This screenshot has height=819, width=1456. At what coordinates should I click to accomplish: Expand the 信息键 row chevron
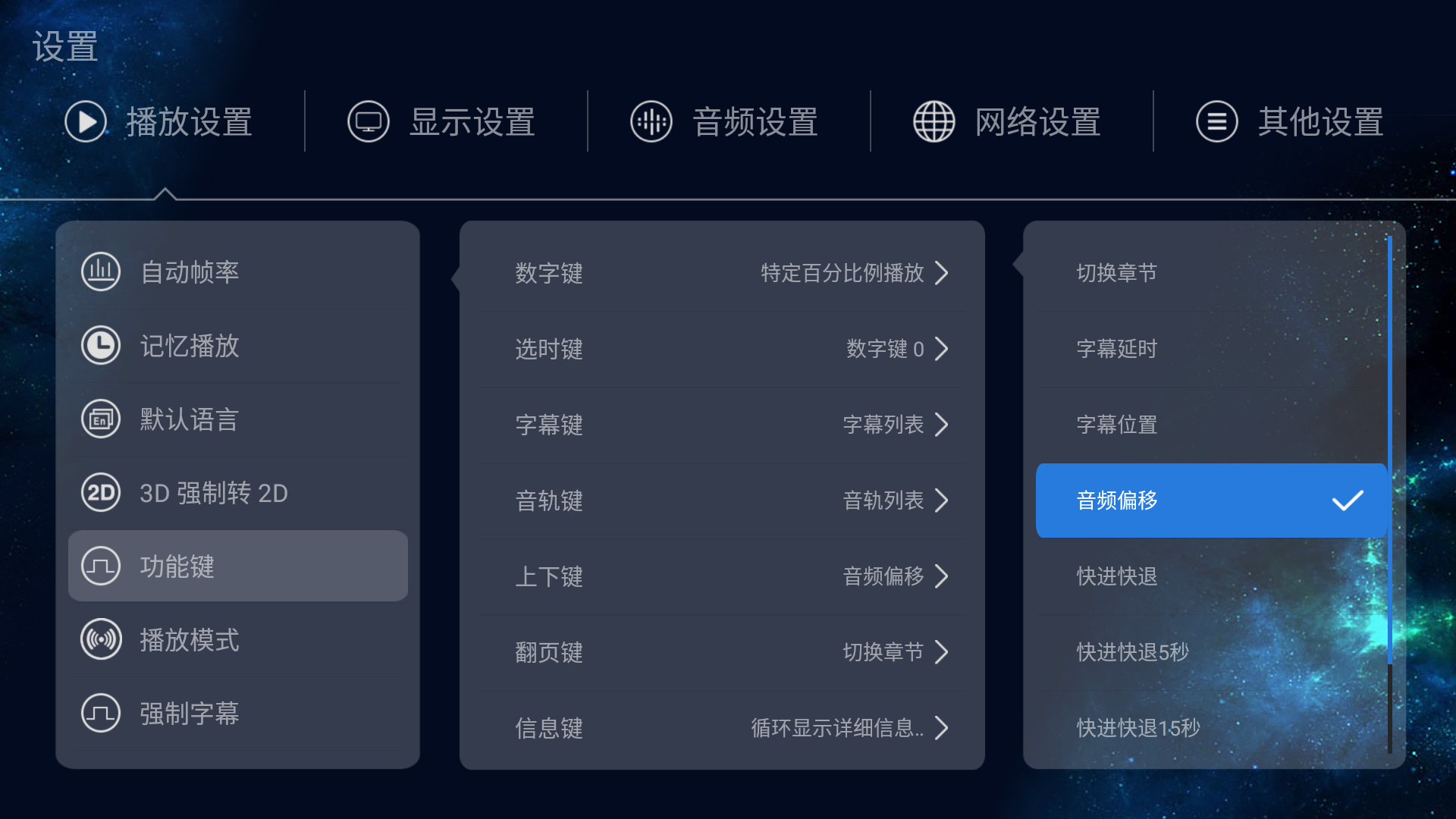coord(941,728)
